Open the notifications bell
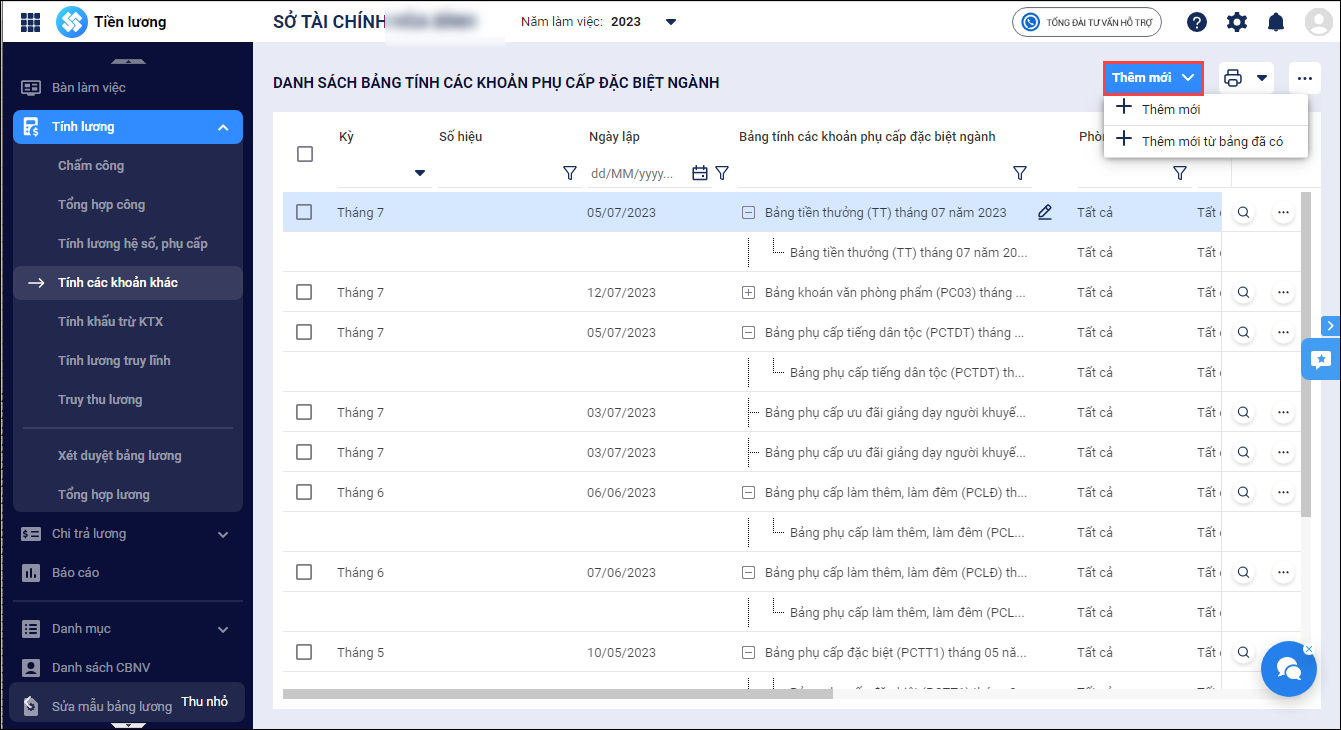This screenshot has width=1341, height=730. tap(1276, 22)
